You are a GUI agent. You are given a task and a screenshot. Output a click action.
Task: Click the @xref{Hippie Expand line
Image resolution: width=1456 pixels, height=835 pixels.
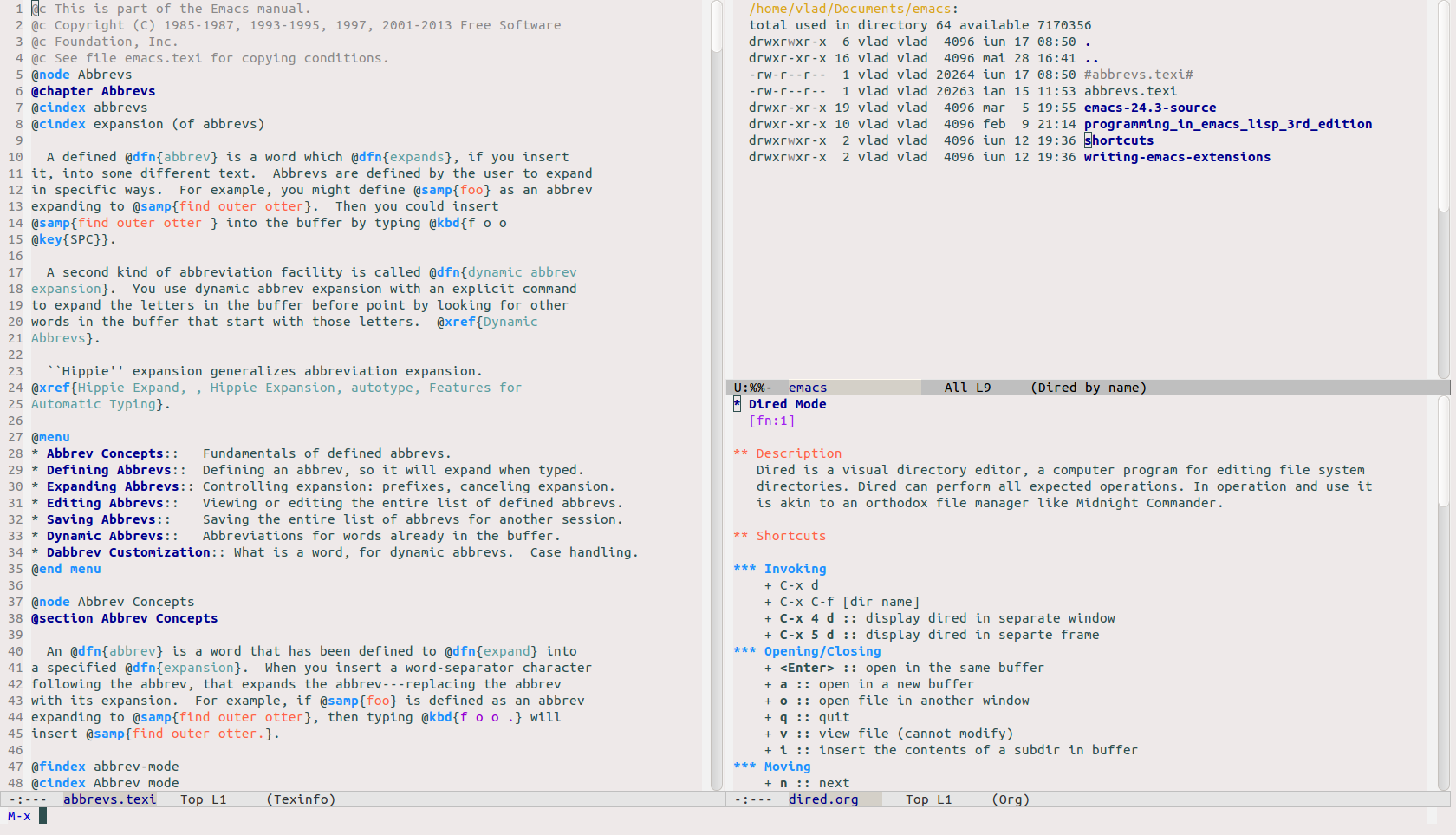pos(276,388)
